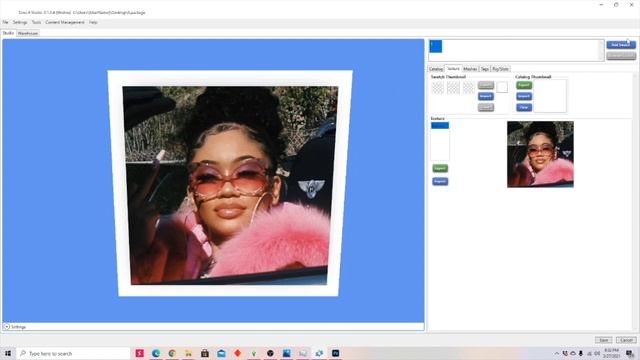Click the second checkered swatch thumbnail box
This screenshot has height=360, width=640.
pyautogui.click(x=453, y=87)
